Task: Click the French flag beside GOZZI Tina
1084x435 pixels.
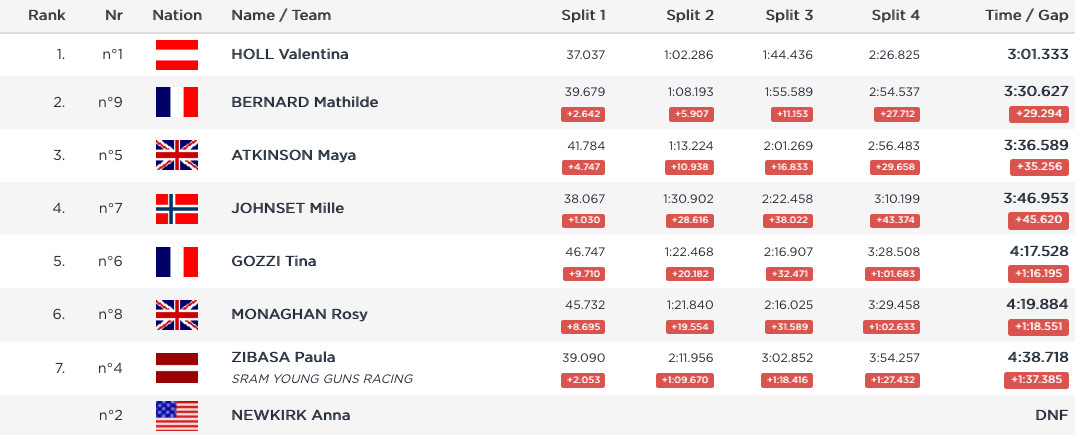Action: click(x=177, y=261)
